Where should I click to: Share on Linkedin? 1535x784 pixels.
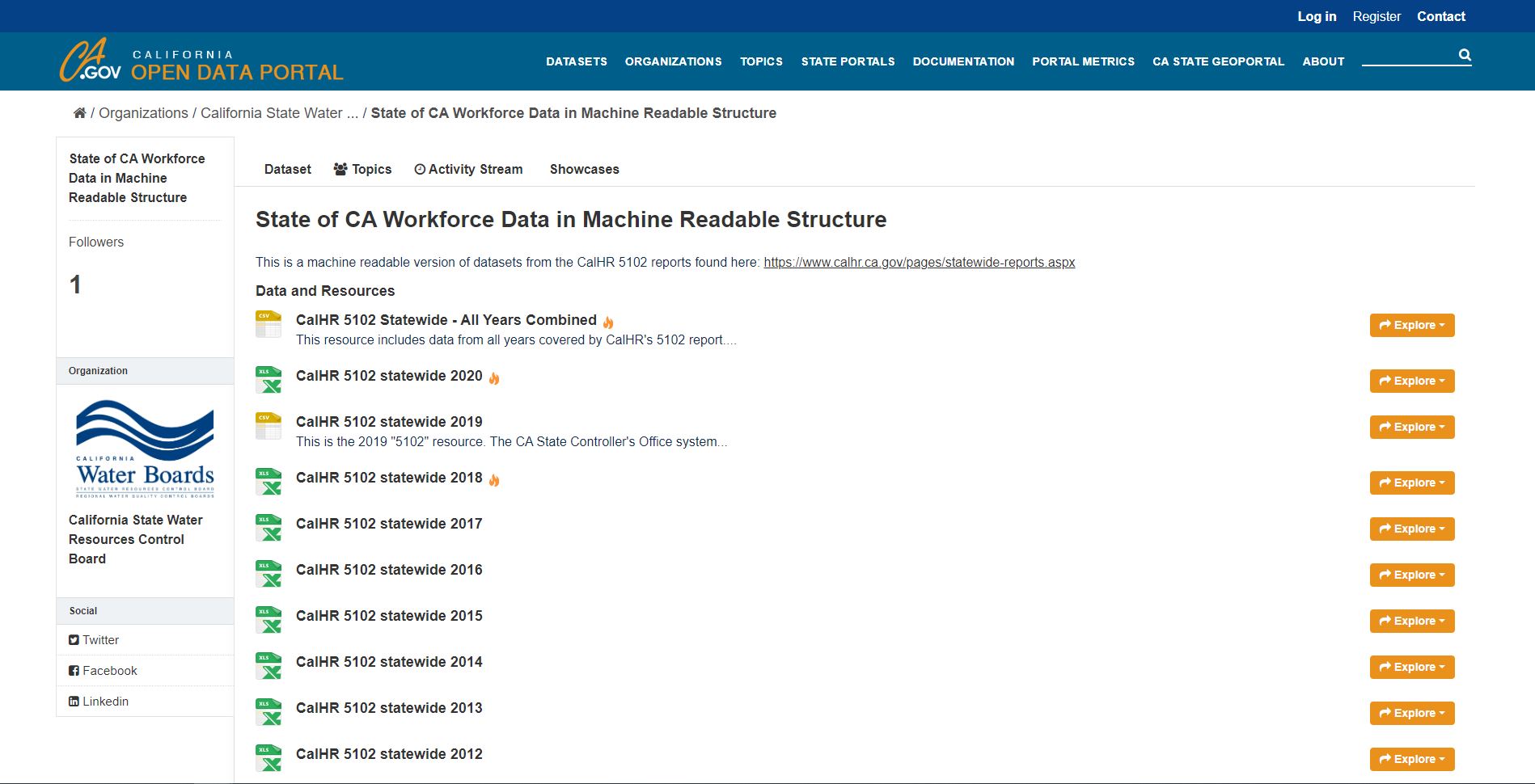click(99, 702)
